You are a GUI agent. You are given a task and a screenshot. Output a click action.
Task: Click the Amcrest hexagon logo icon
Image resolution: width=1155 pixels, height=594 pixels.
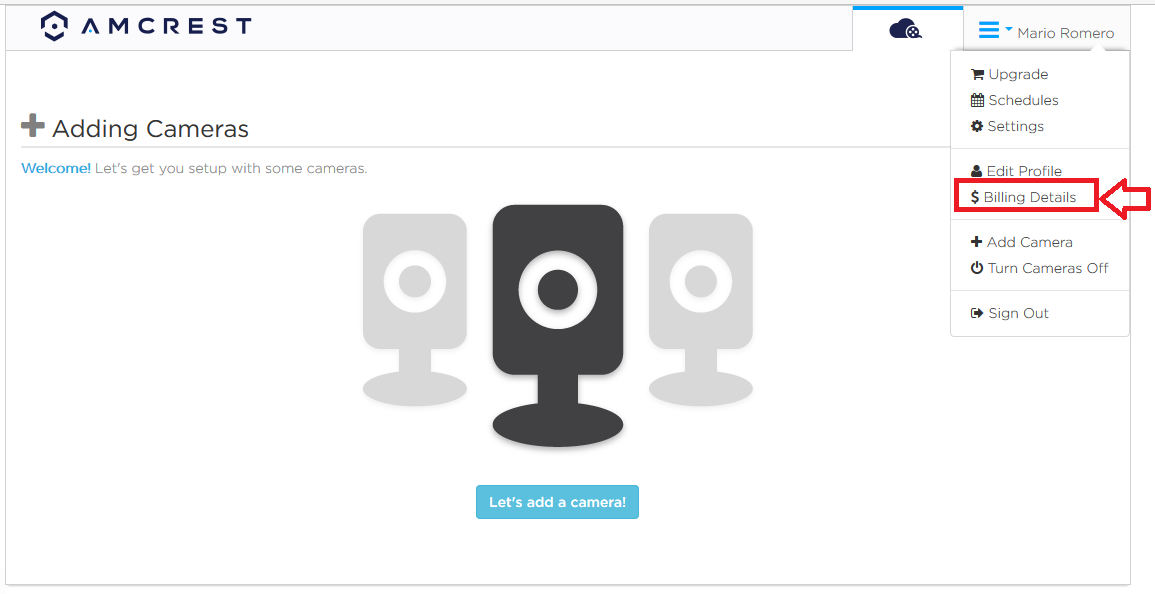(55, 27)
